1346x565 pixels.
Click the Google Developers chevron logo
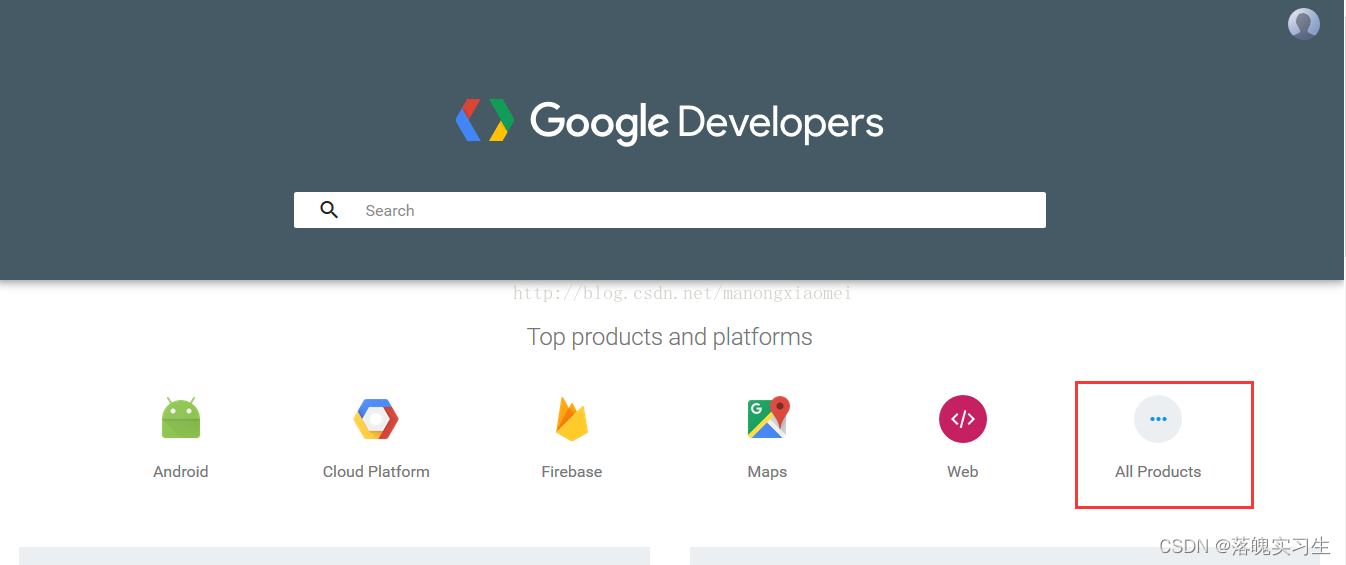(485, 121)
